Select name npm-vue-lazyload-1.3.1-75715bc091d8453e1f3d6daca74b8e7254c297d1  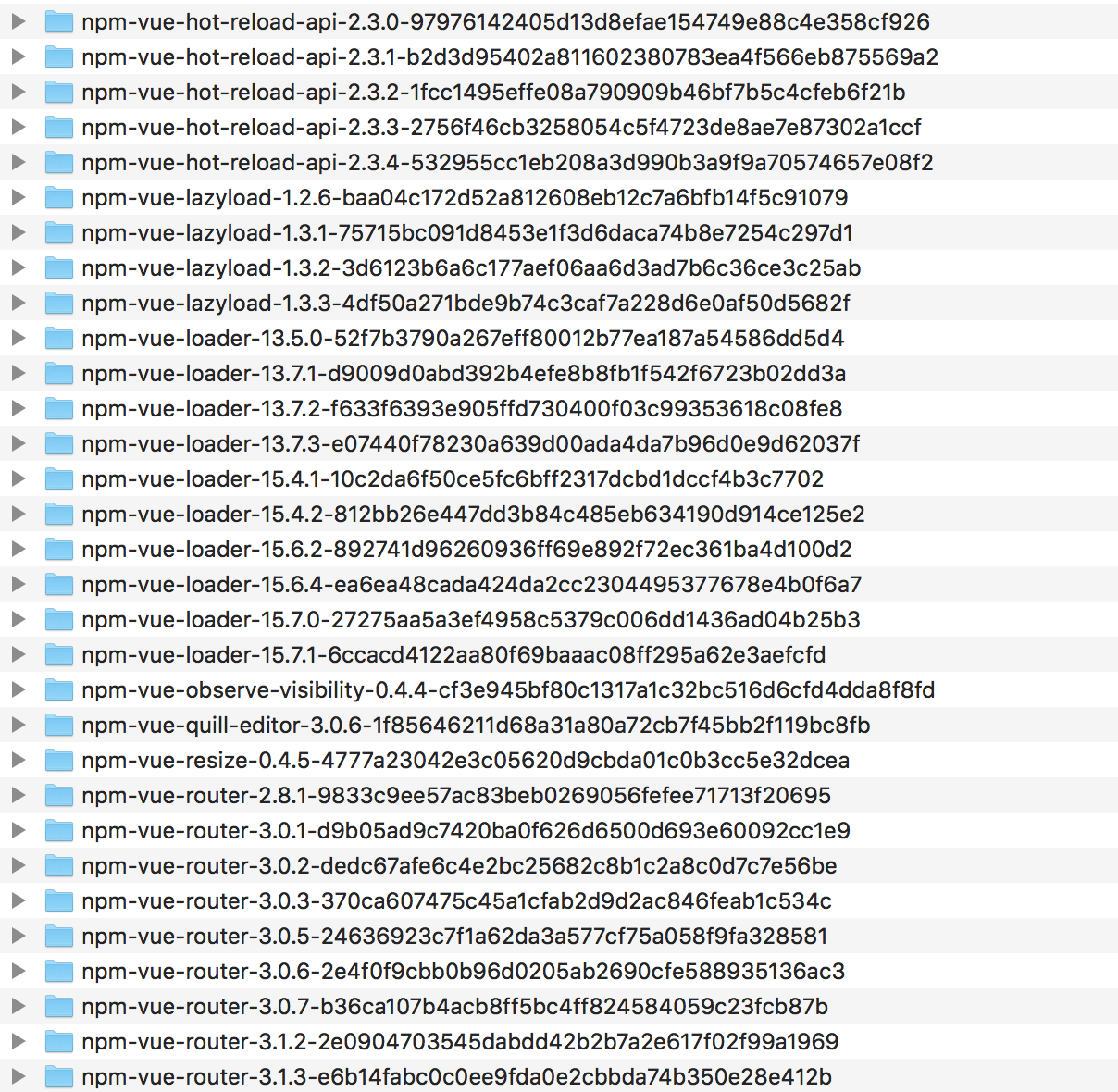[x=467, y=233]
